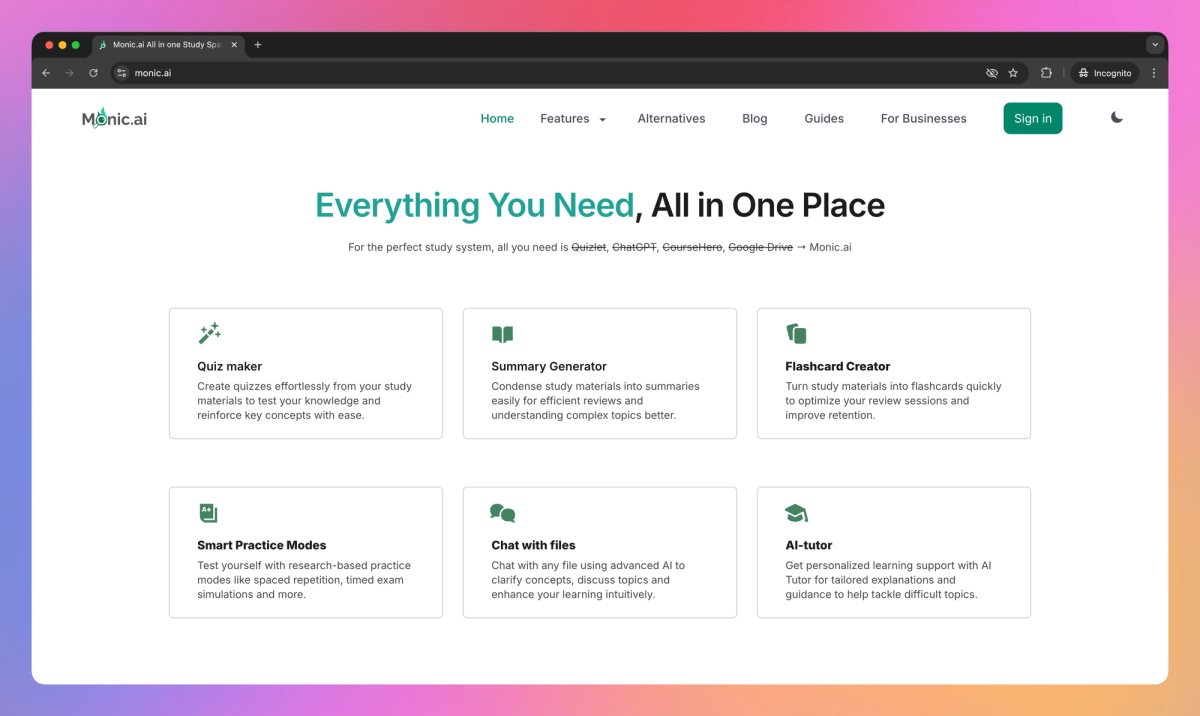Click the 'Everything You Need' heading text
Viewport: 1200px width, 716px height.
point(475,205)
